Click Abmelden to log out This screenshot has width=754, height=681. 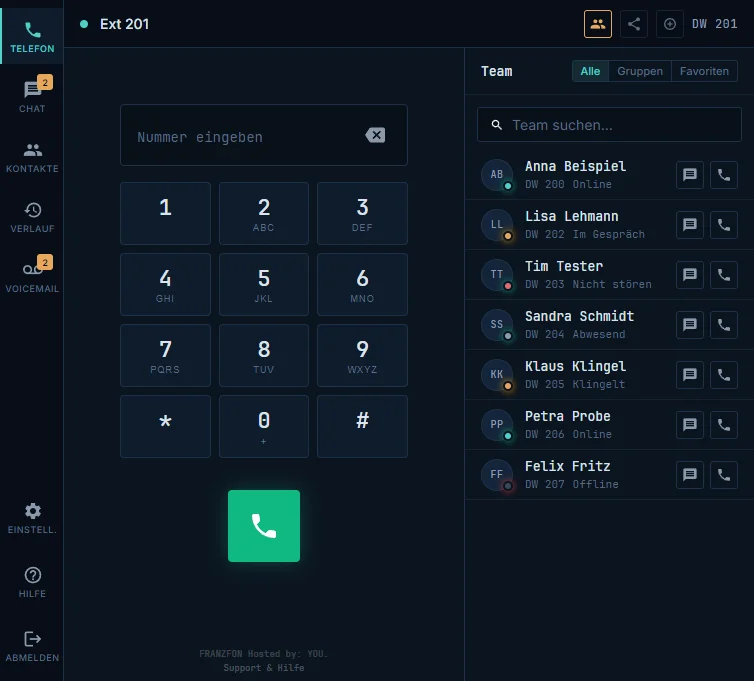32,646
